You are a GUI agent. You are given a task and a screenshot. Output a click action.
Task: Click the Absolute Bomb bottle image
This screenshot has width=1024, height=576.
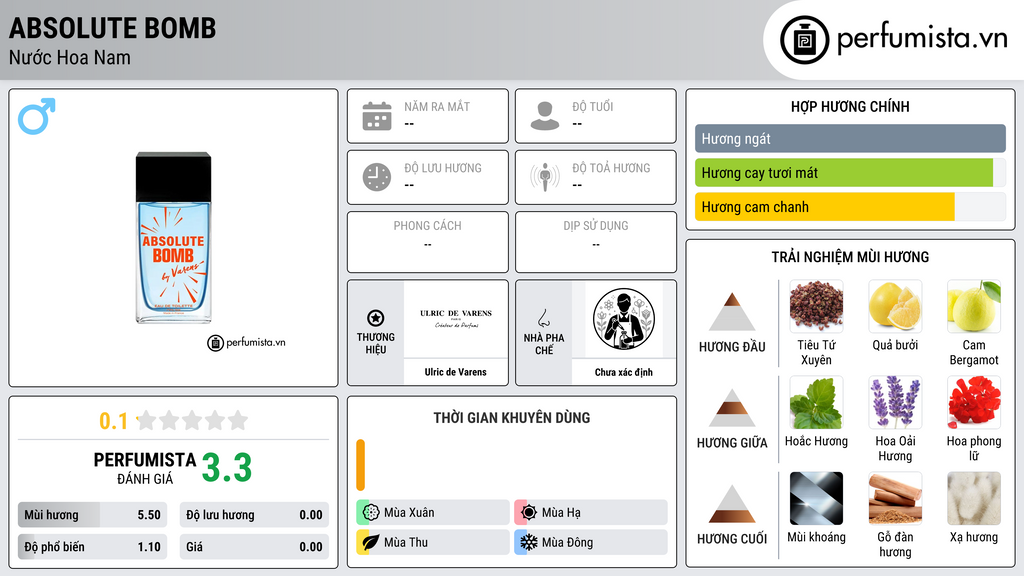tap(173, 238)
